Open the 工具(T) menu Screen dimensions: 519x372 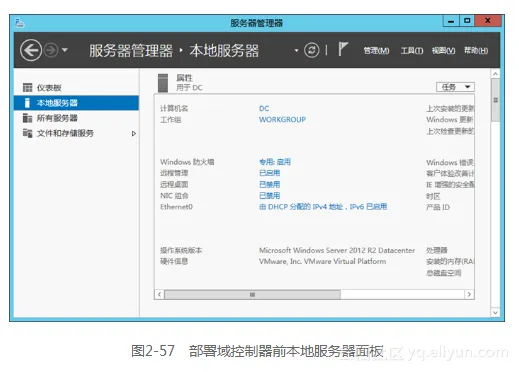[x=412, y=51]
